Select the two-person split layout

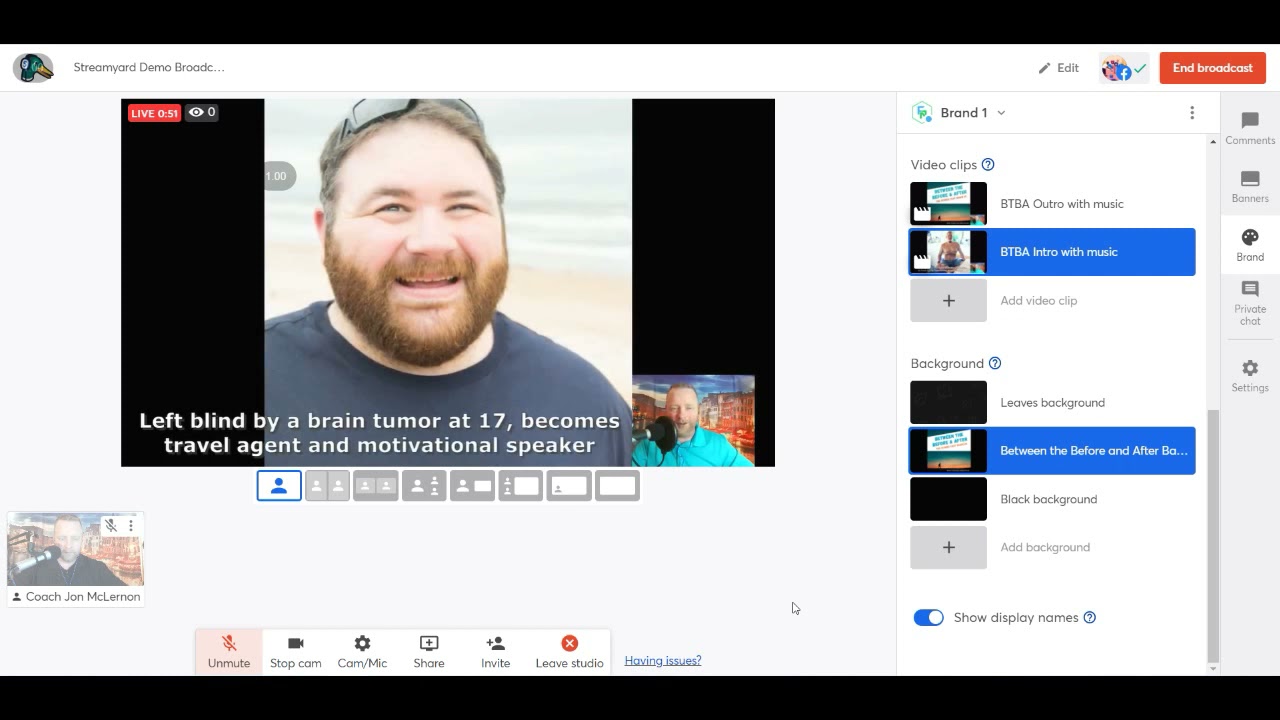coord(327,486)
